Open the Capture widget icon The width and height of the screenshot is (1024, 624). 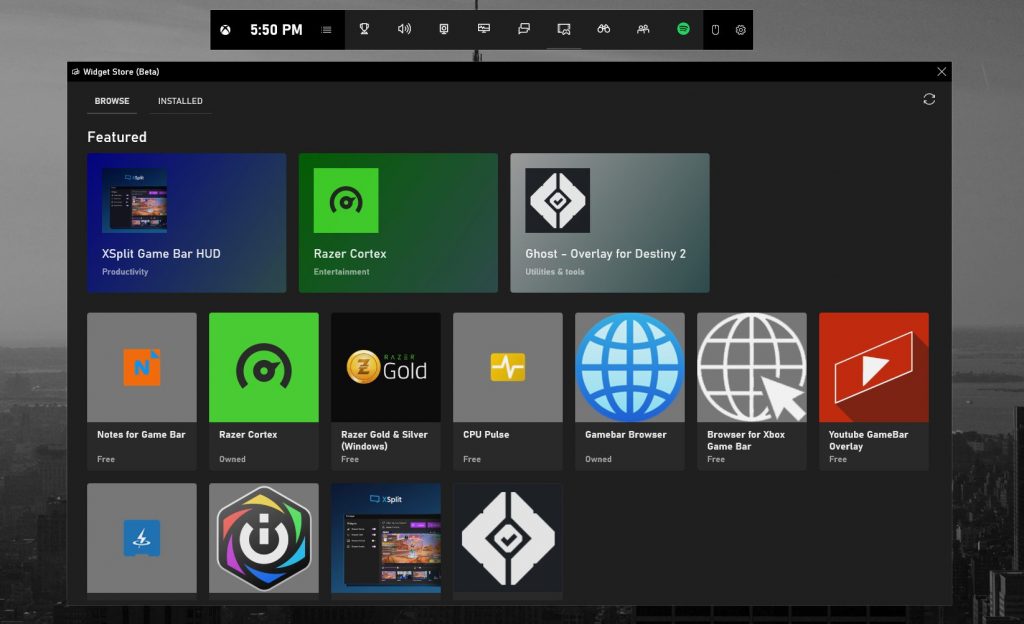coord(444,29)
